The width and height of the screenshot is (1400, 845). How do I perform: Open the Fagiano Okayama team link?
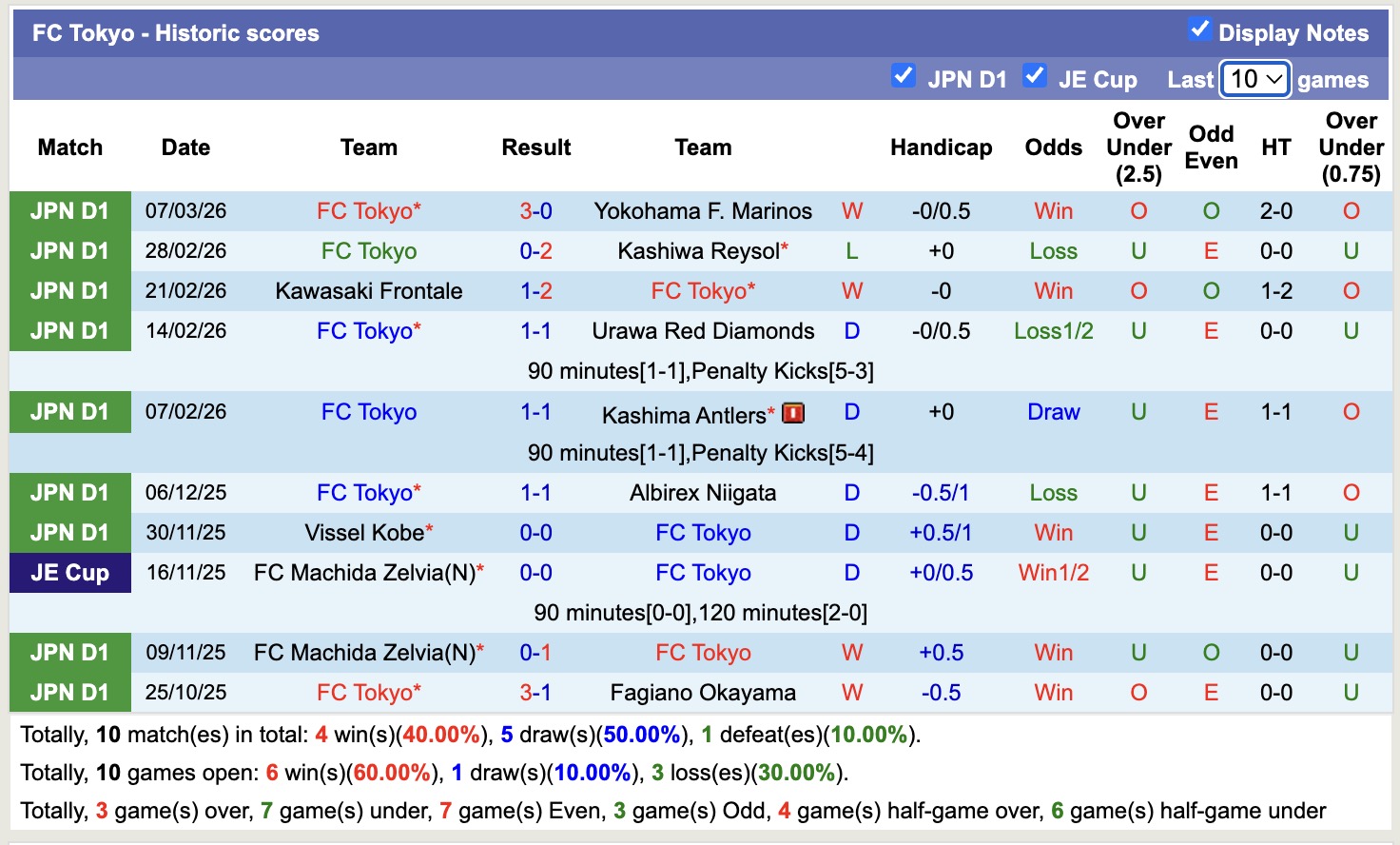click(703, 692)
